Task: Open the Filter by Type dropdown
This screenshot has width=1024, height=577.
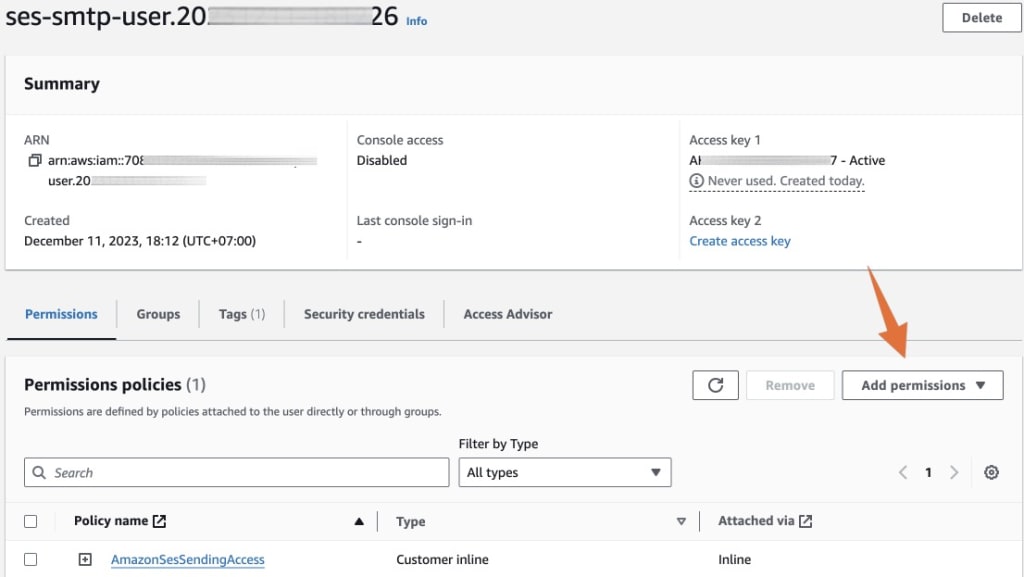Action: coord(564,472)
